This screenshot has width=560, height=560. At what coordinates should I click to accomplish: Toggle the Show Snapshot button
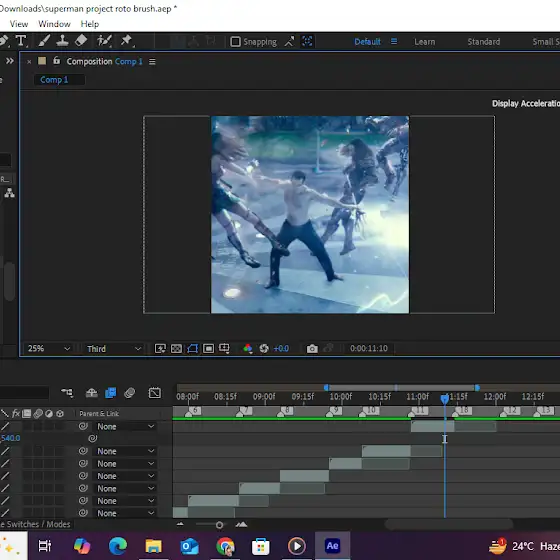click(328, 349)
